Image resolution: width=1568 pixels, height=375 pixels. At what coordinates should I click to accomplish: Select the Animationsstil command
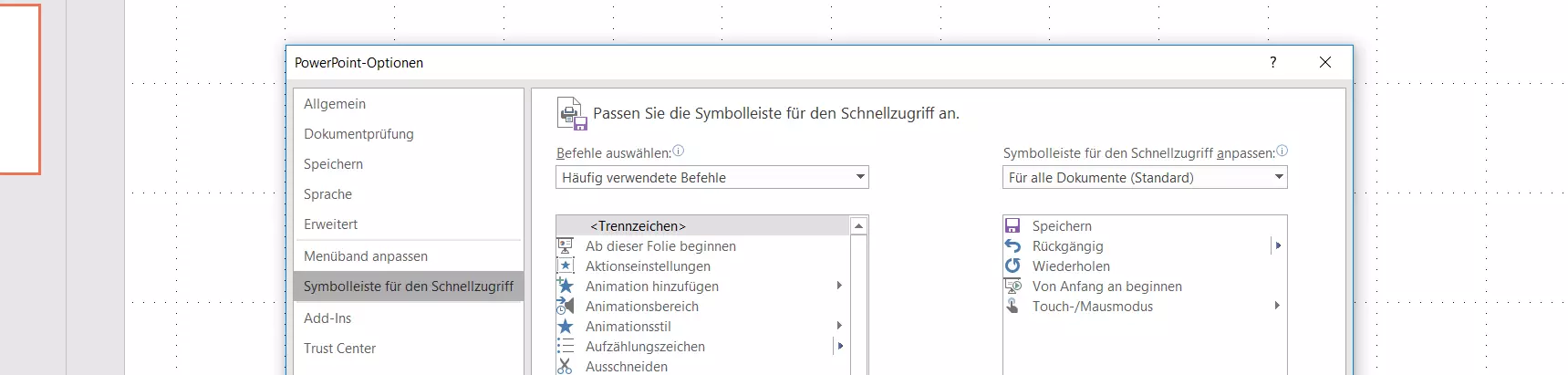pos(702,327)
